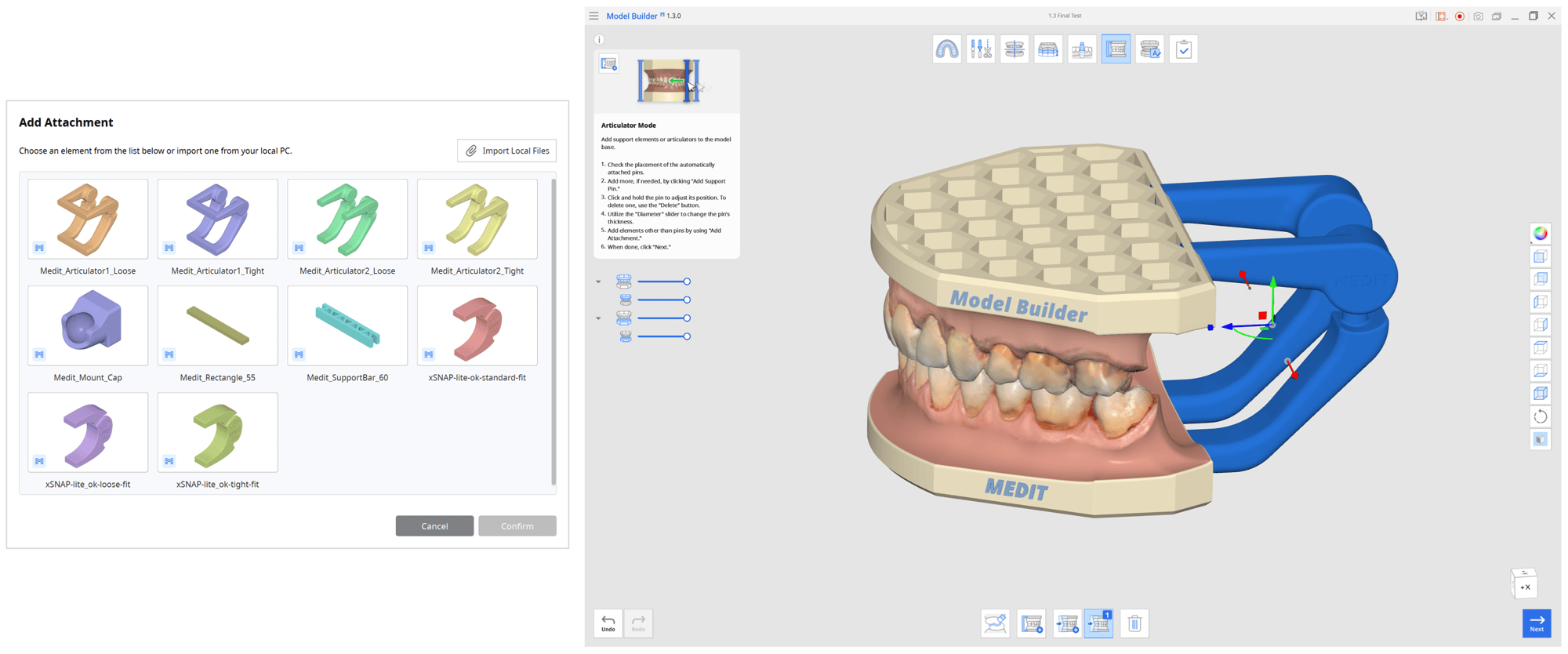Proceed with the blue Next button
The width and height of the screenshot is (1568, 654).
click(x=1536, y=623)
